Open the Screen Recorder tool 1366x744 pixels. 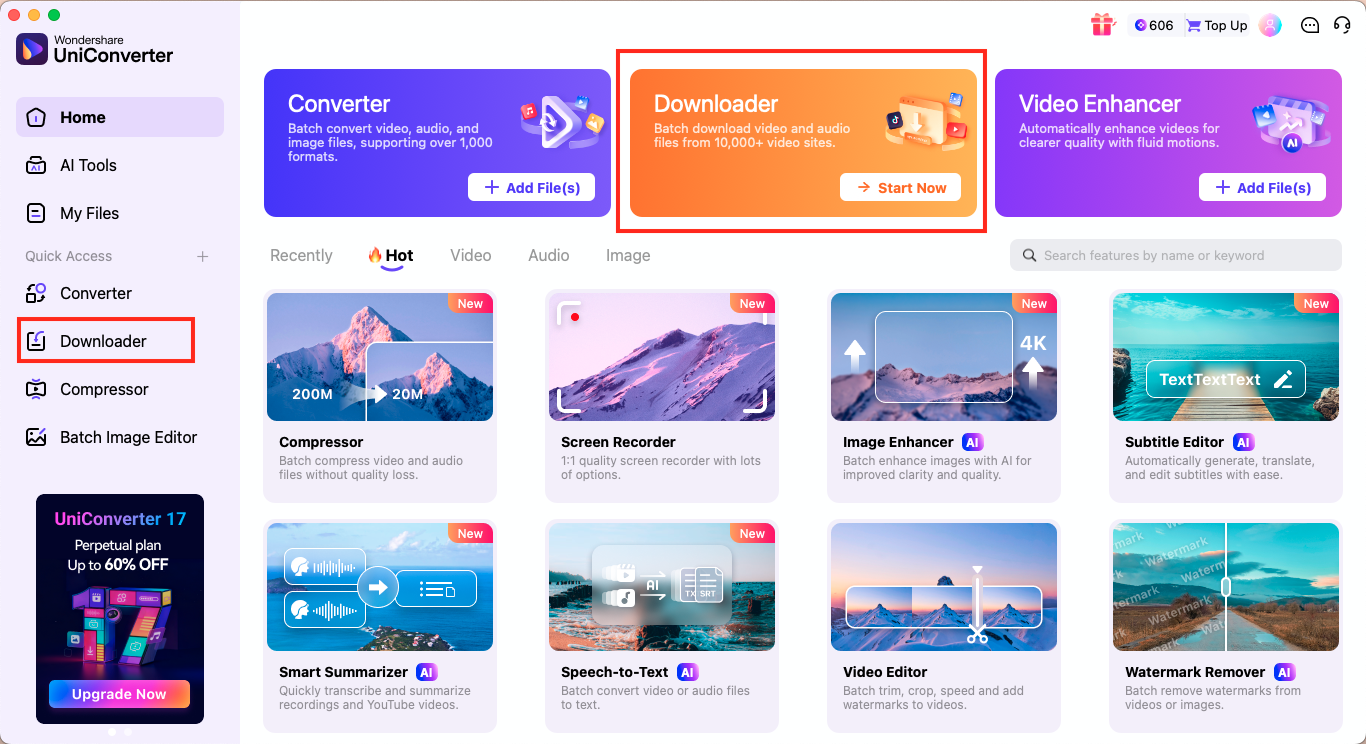coord(662,395)
